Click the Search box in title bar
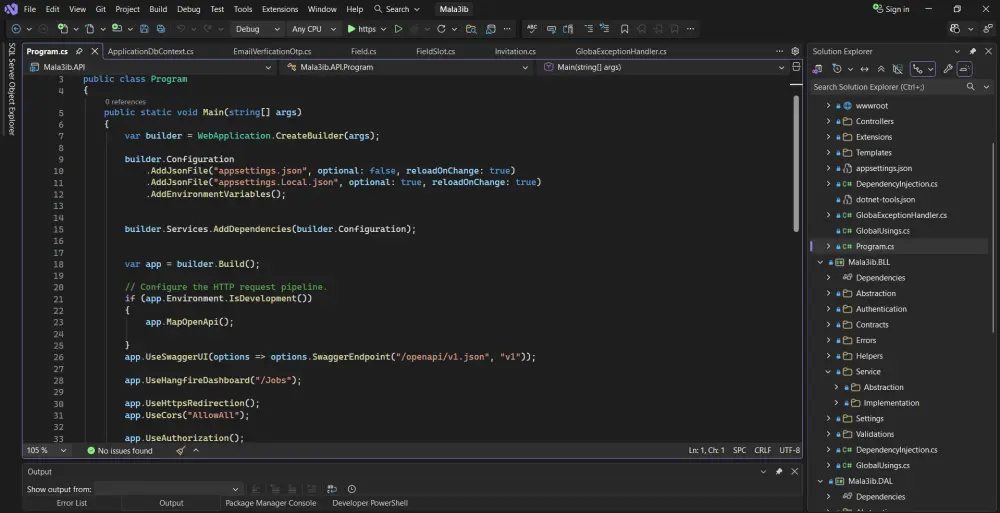This screenshot has width=1000, height=513. pyautogui.click(x=397, y=9)
